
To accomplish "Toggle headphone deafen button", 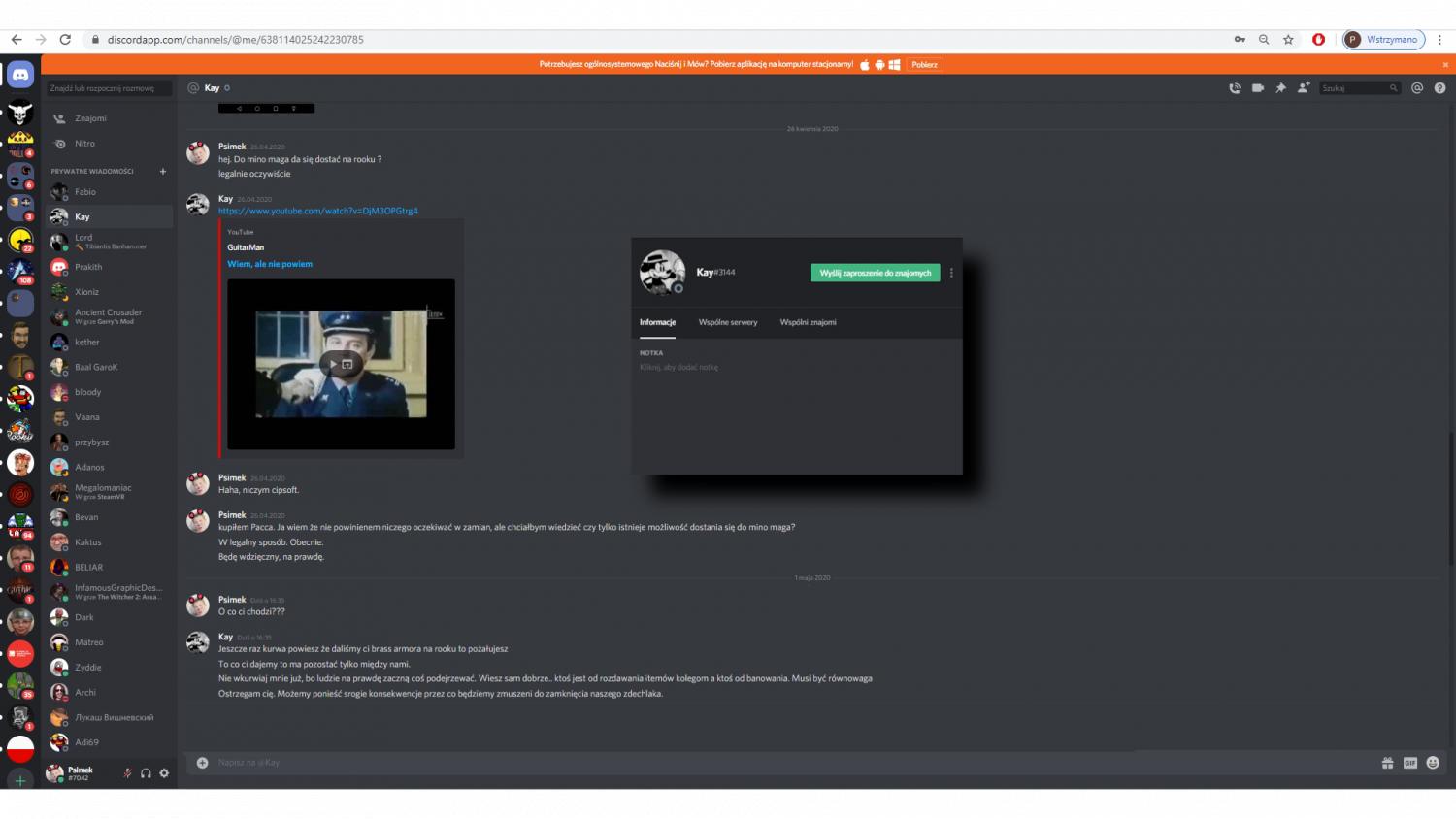I will click(146, 773).
